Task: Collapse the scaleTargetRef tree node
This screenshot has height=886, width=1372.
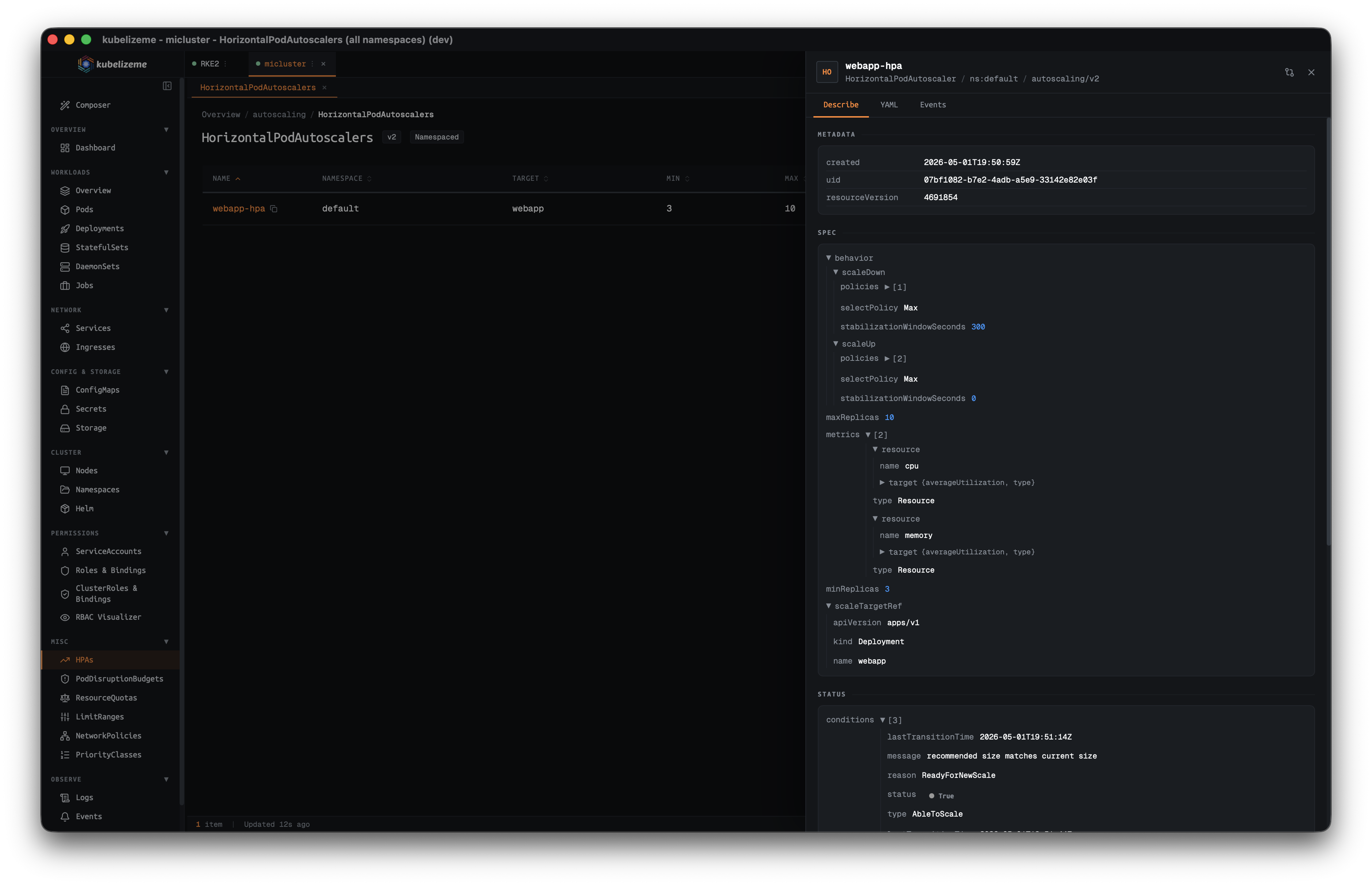Action: (x=829, y=606)
